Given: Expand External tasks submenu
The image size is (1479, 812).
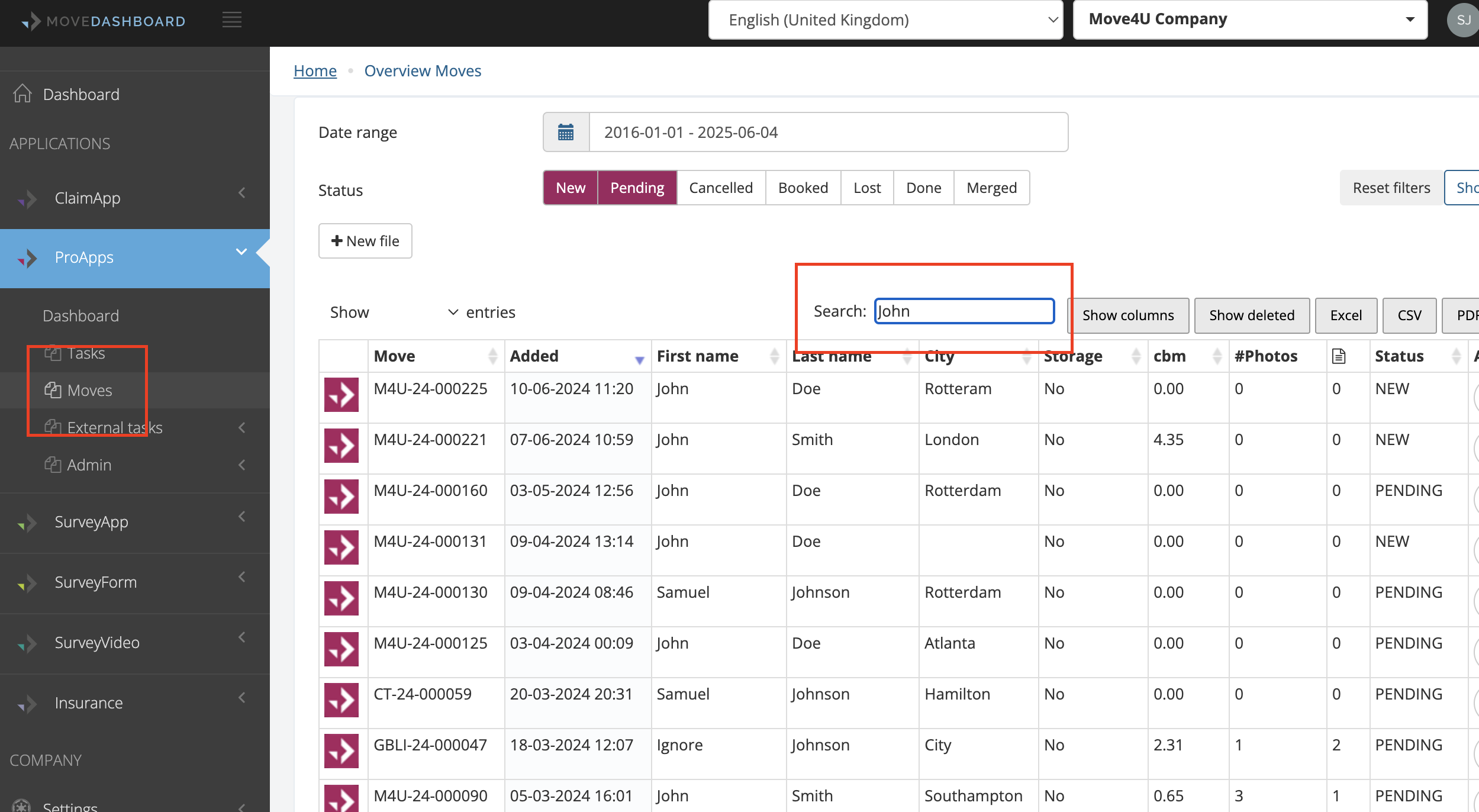Looking at the screenshot, I should [x=241, y=427].
